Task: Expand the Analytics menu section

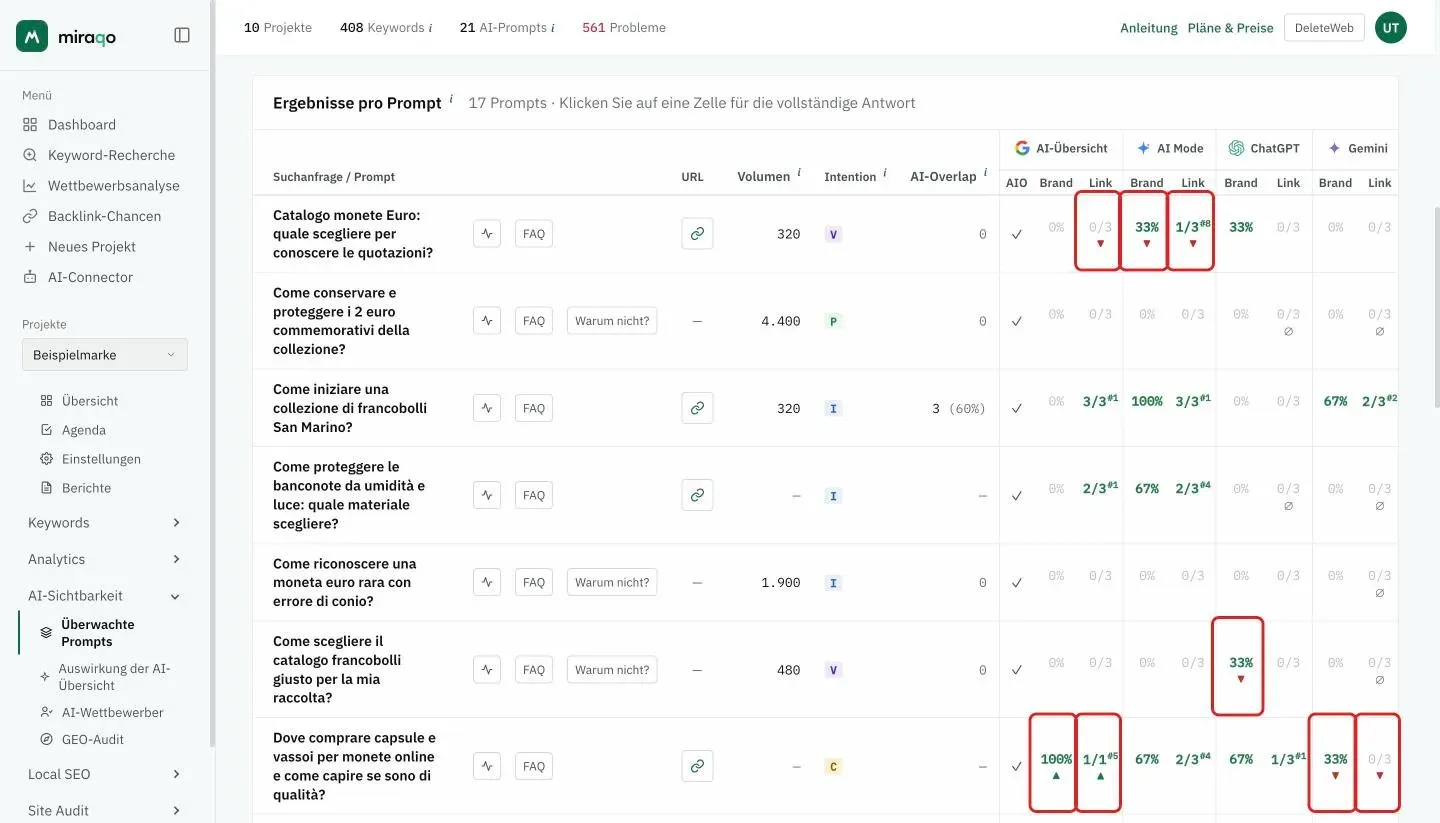Action: (x=105, y=559)
